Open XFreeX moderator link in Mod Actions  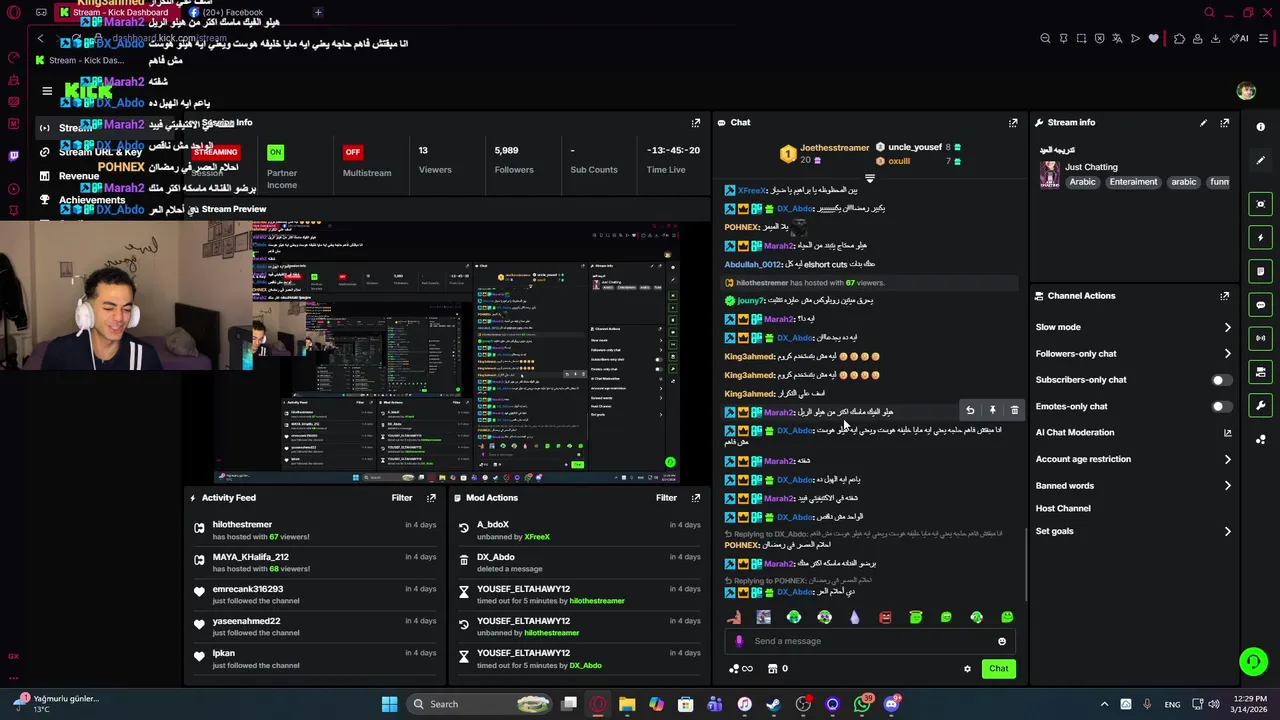537,537
